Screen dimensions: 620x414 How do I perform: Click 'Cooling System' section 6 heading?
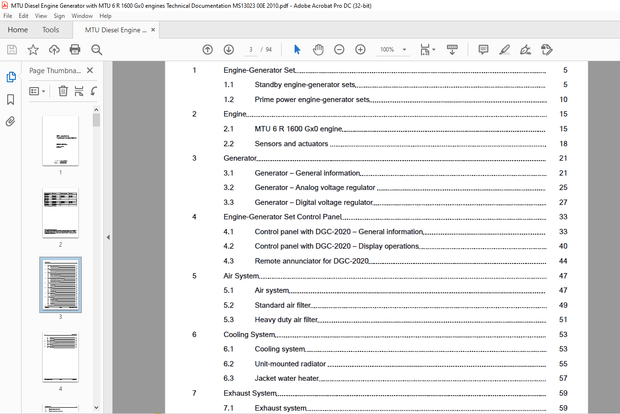249,335
